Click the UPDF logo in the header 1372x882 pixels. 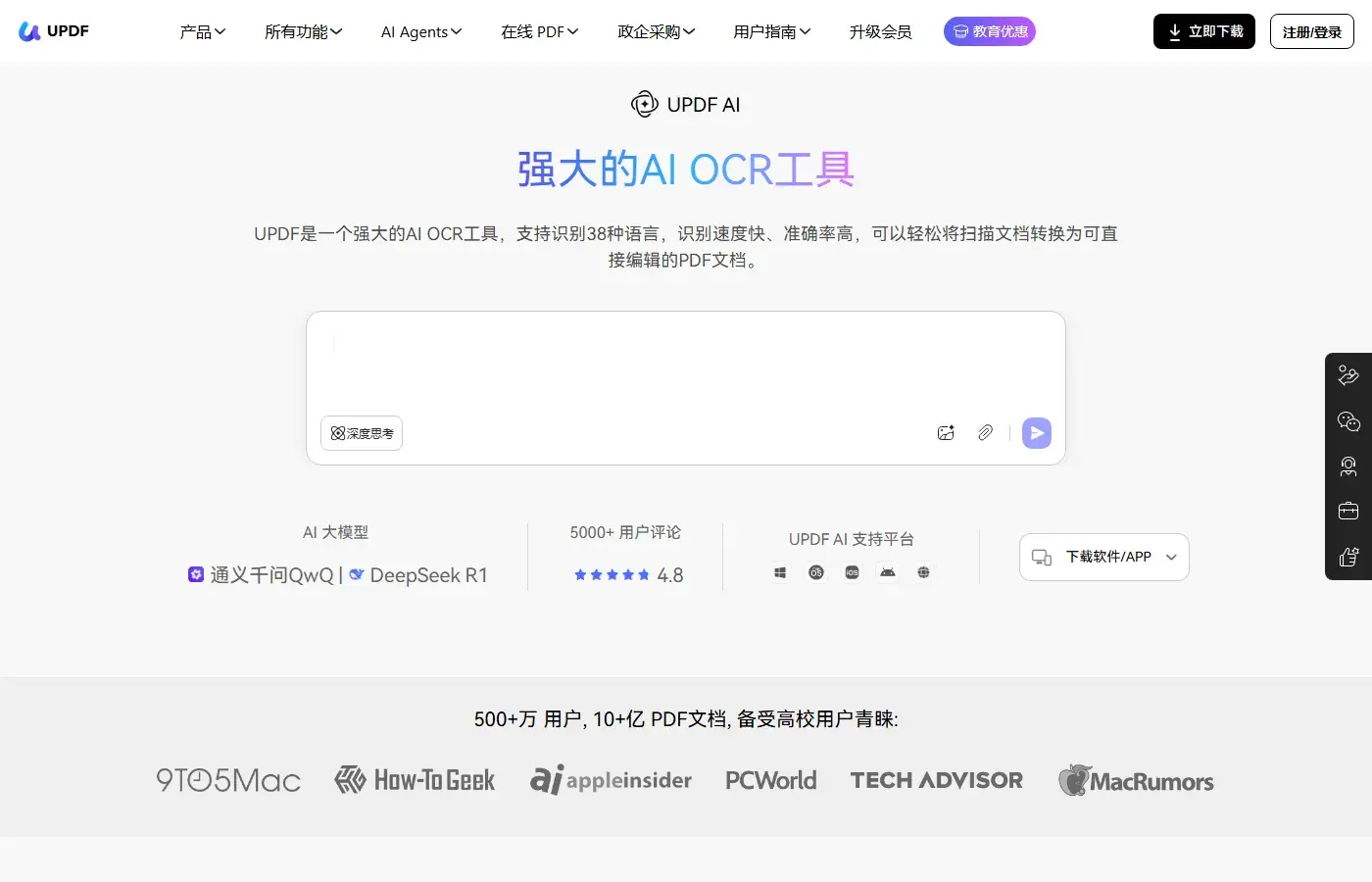tap(54, 31)
